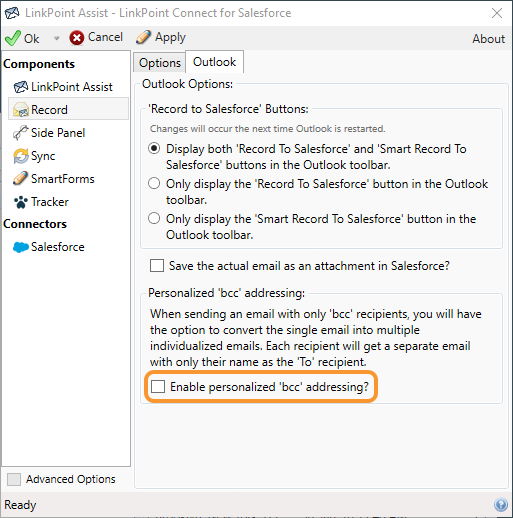Viewport: 513px width, 518px height.
Task: Toggle the Advanced Options checkbox
Action: coord(14,479)
